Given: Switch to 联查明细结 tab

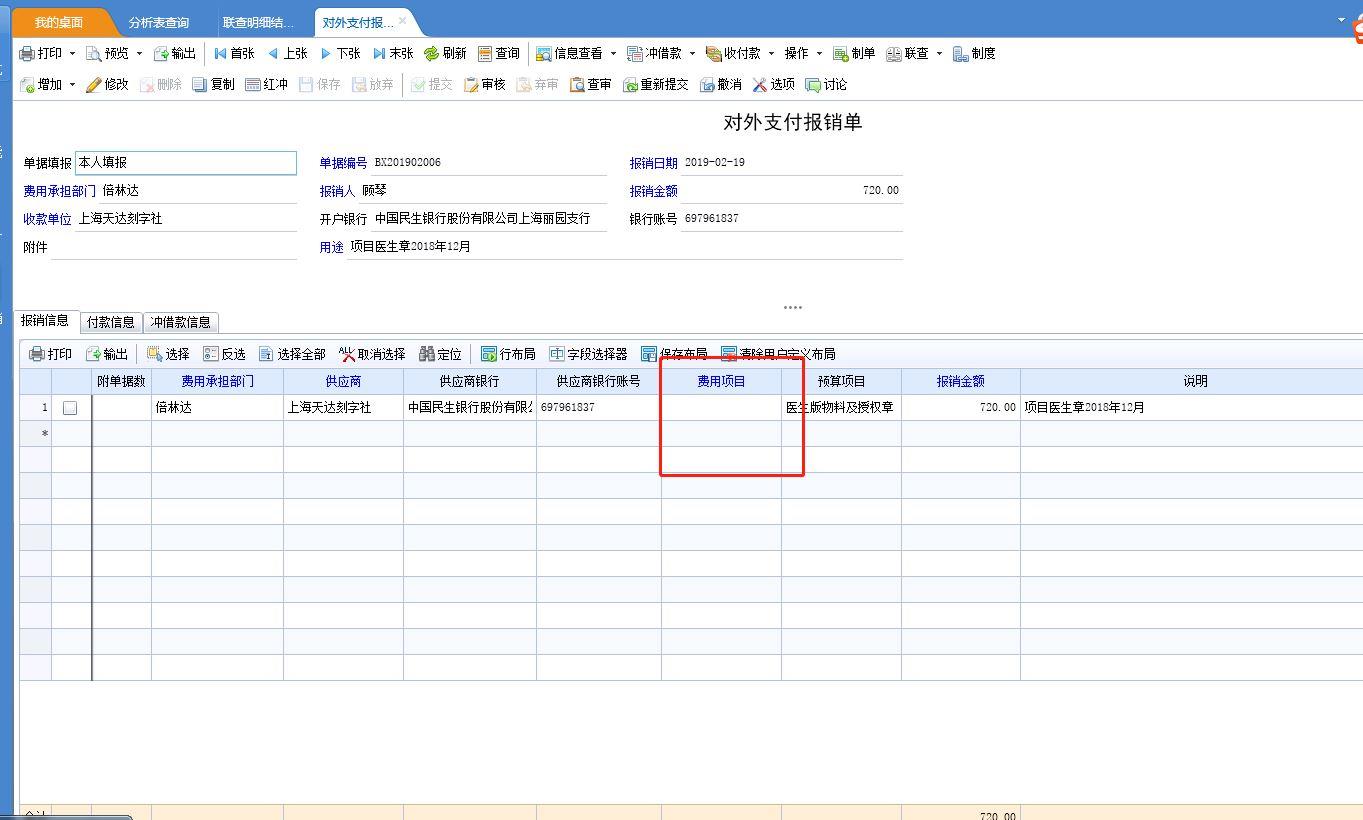Looking at the screenshot, I should (258, 22).
